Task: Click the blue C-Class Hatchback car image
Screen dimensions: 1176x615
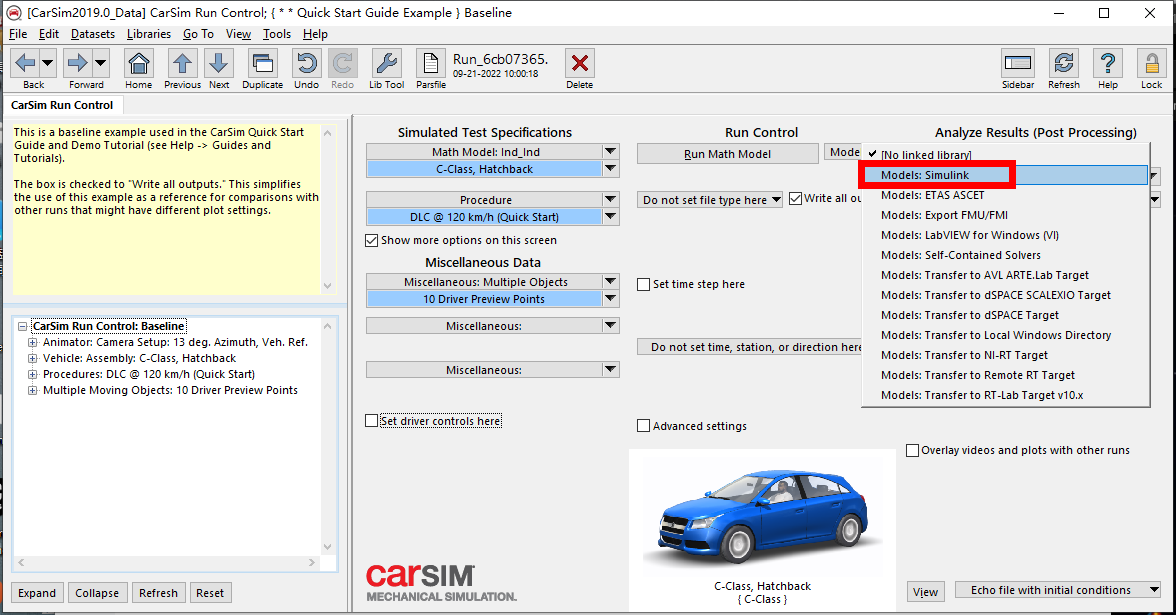Action: click(763, 518)
